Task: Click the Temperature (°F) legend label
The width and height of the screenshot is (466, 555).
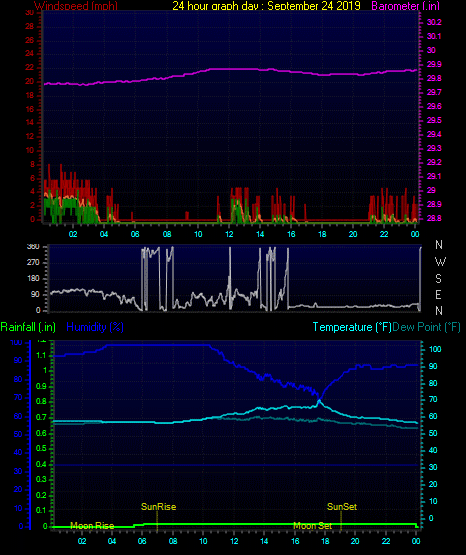Action: coord(352,327)
